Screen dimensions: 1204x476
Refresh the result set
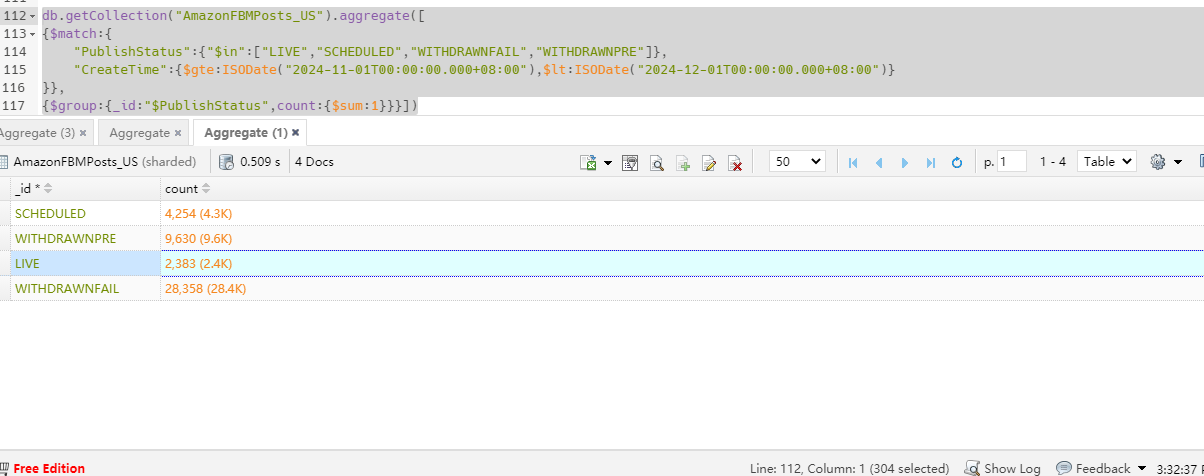pyautogui.click(x=956, y=162)
